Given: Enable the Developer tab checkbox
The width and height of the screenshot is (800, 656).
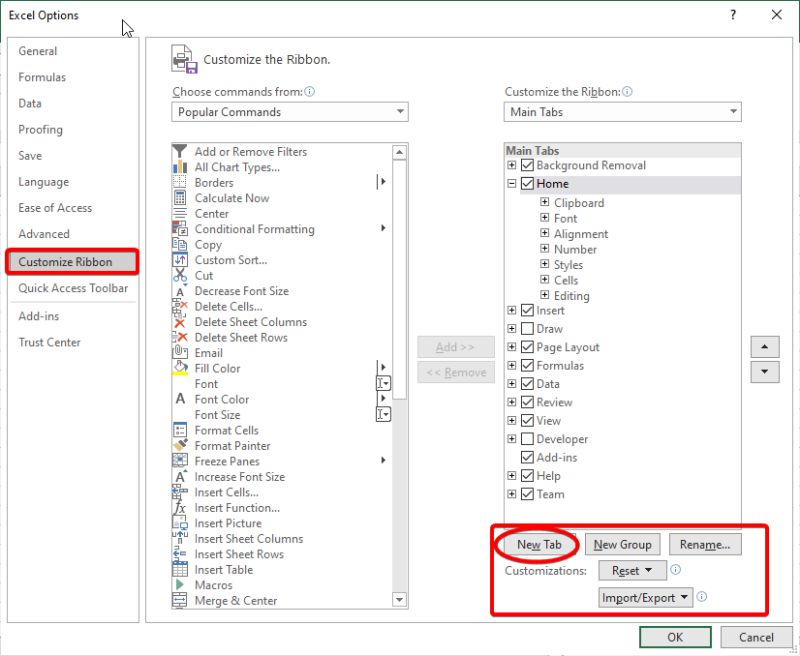Looking at the screenshot, I should point(527,439).
